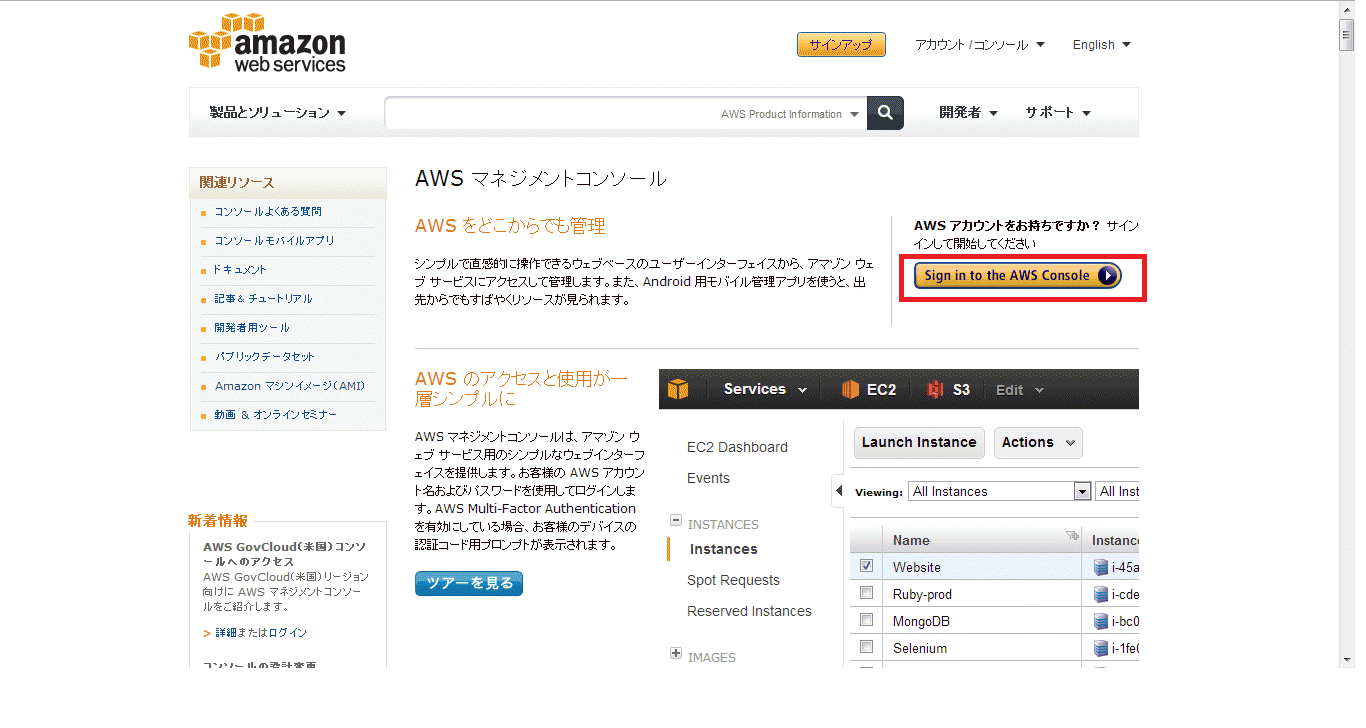
Task: Click the サインアップ button
Action: [841, 45]
